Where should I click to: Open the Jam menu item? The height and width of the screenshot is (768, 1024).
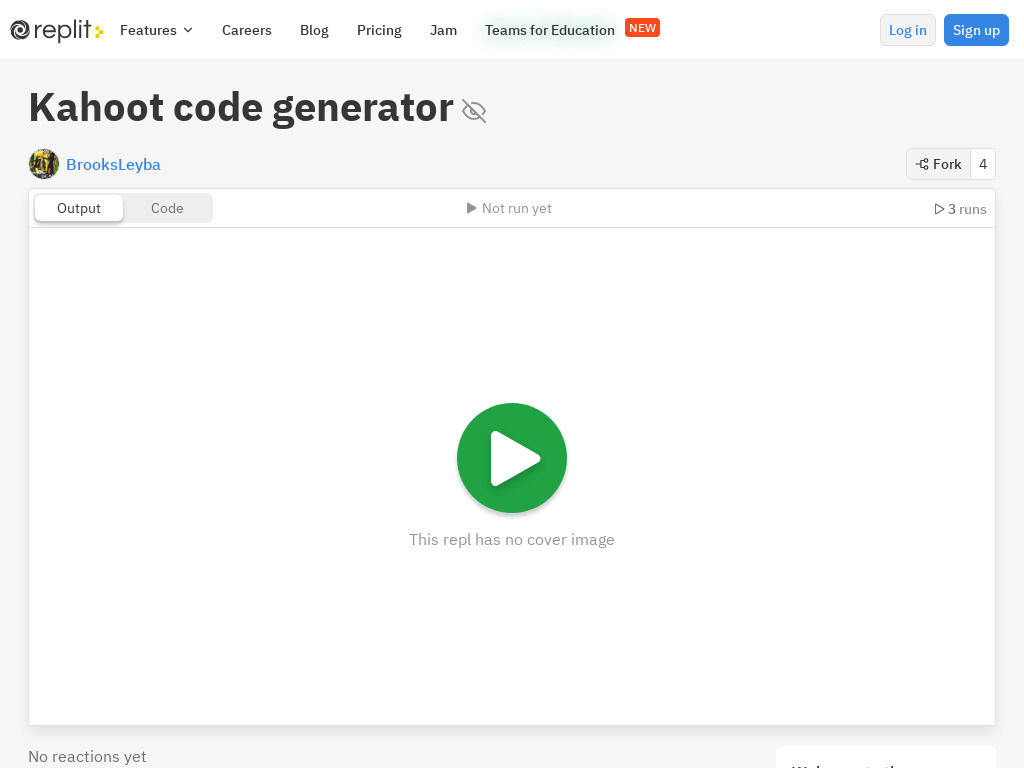coord(443,30)
